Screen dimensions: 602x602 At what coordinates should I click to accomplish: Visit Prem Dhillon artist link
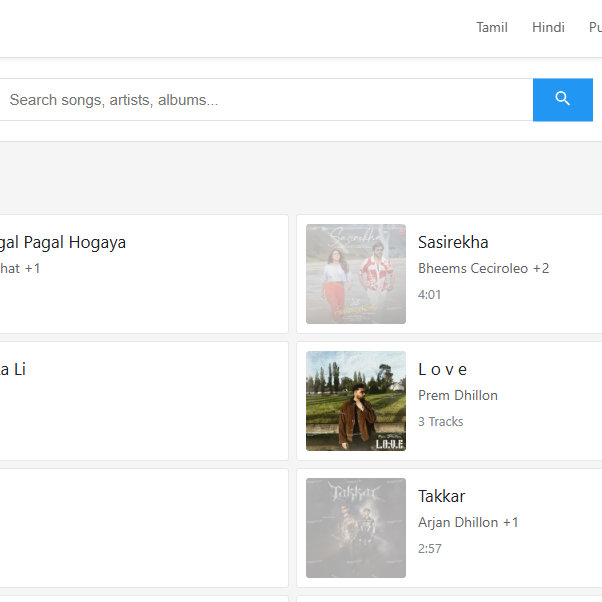pos(457,395)
